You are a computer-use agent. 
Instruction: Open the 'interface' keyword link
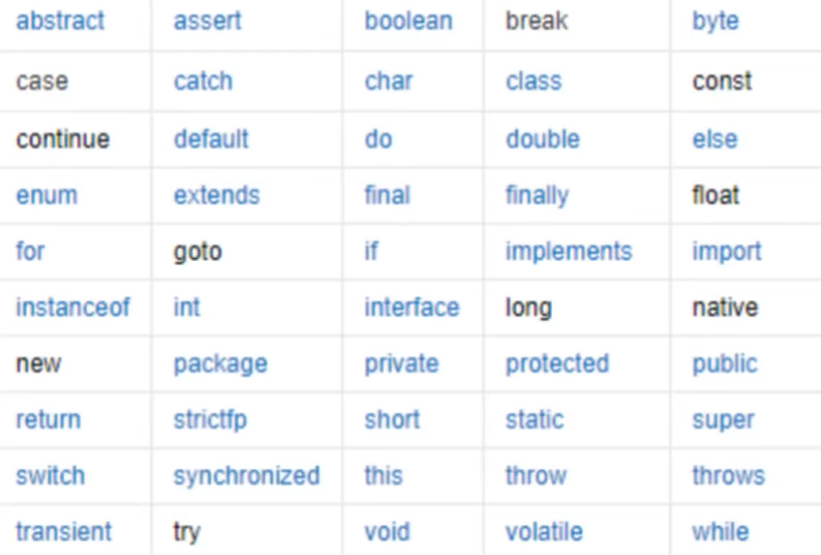point(412,307)
